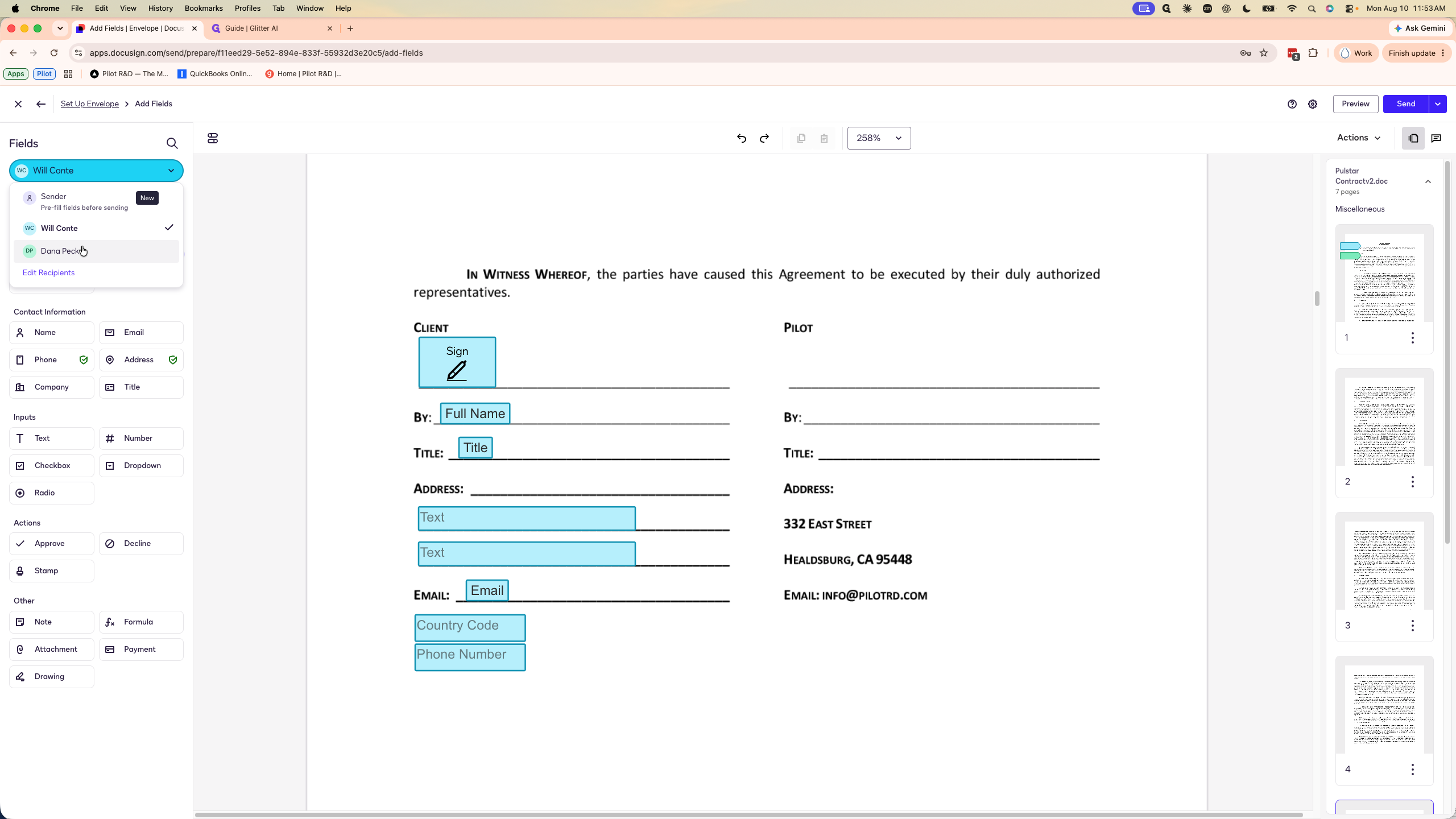Reload the page in Chrome
This screenshot has width=1456, height=819.
(x=54, y=53)
